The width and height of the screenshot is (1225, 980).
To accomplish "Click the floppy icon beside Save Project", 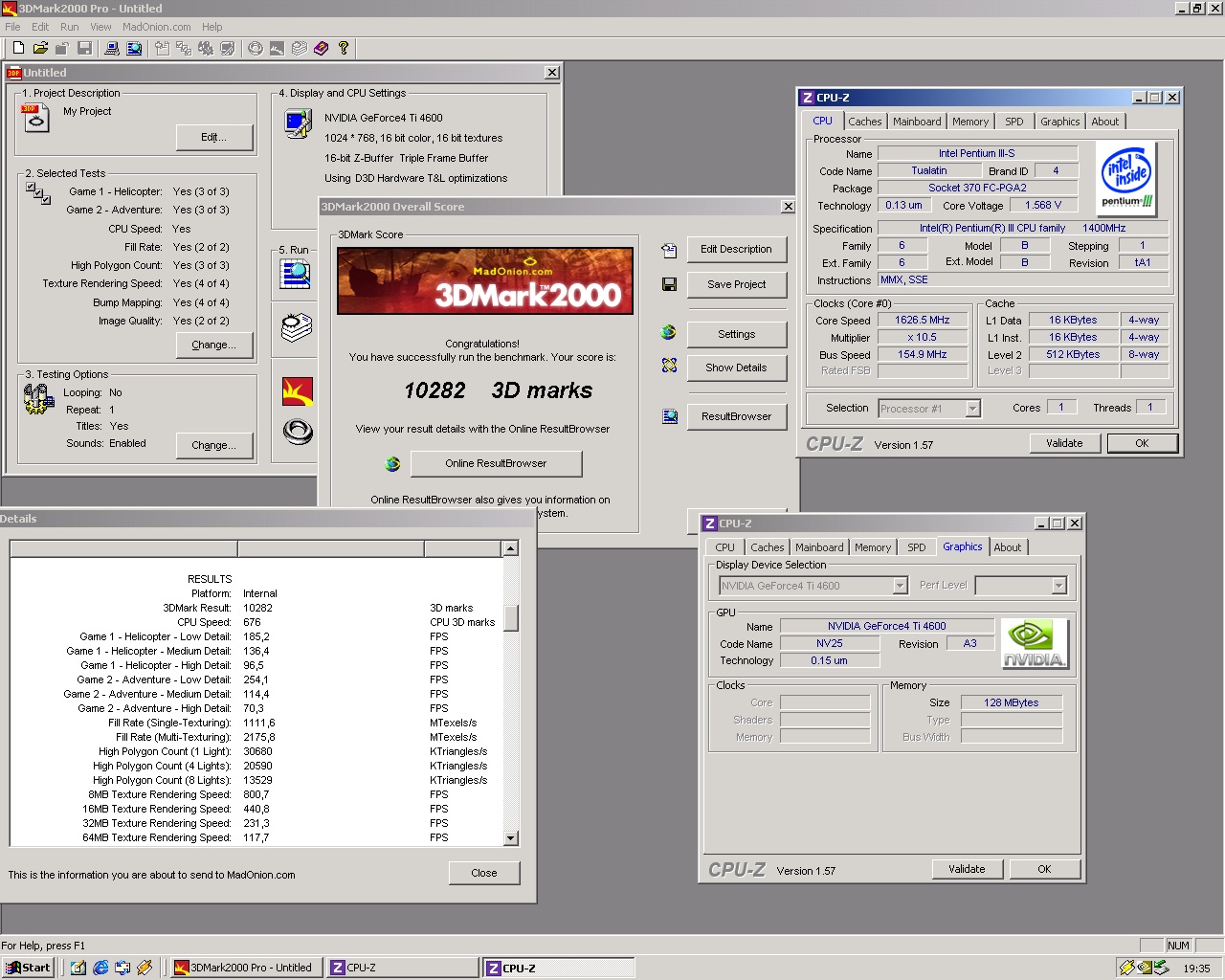I will coord(669,284).
